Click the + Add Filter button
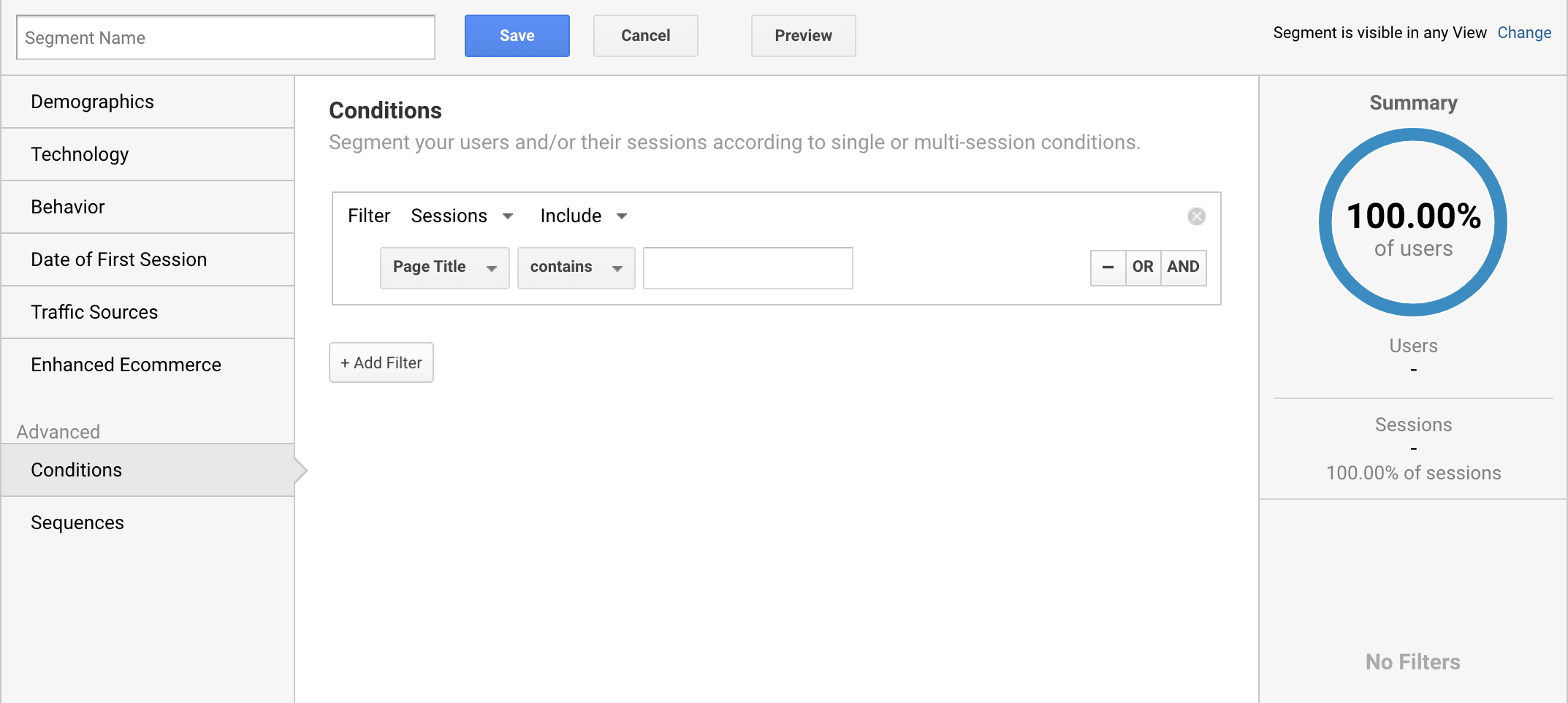1568x703 pixels. coord(381,362)
